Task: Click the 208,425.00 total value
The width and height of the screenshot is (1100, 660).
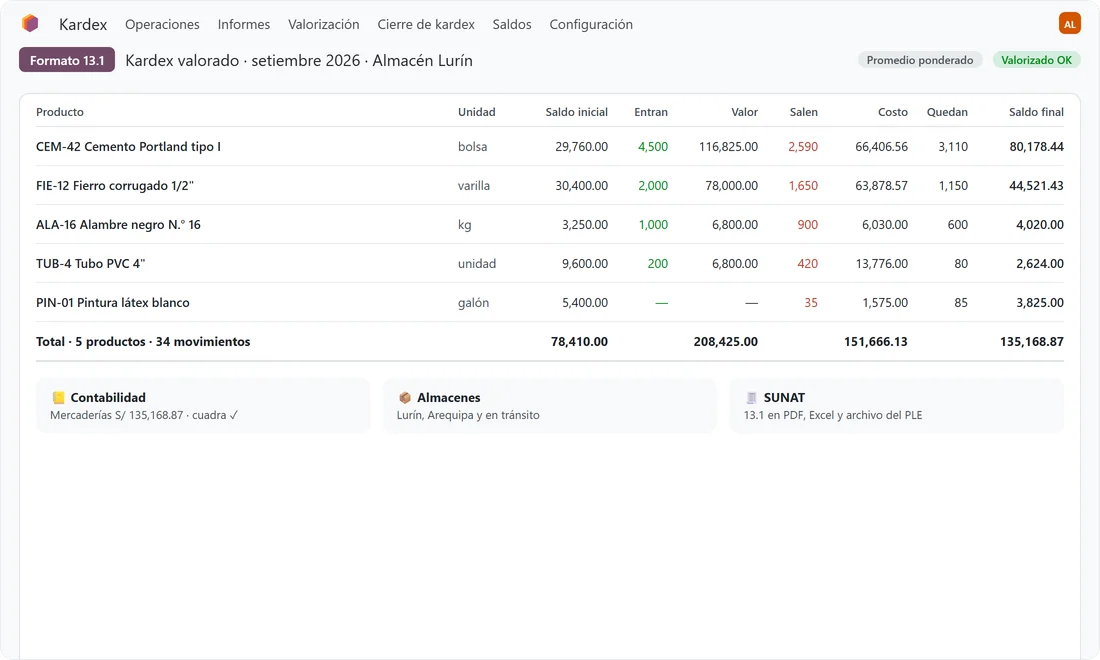Action: [725, 342]
